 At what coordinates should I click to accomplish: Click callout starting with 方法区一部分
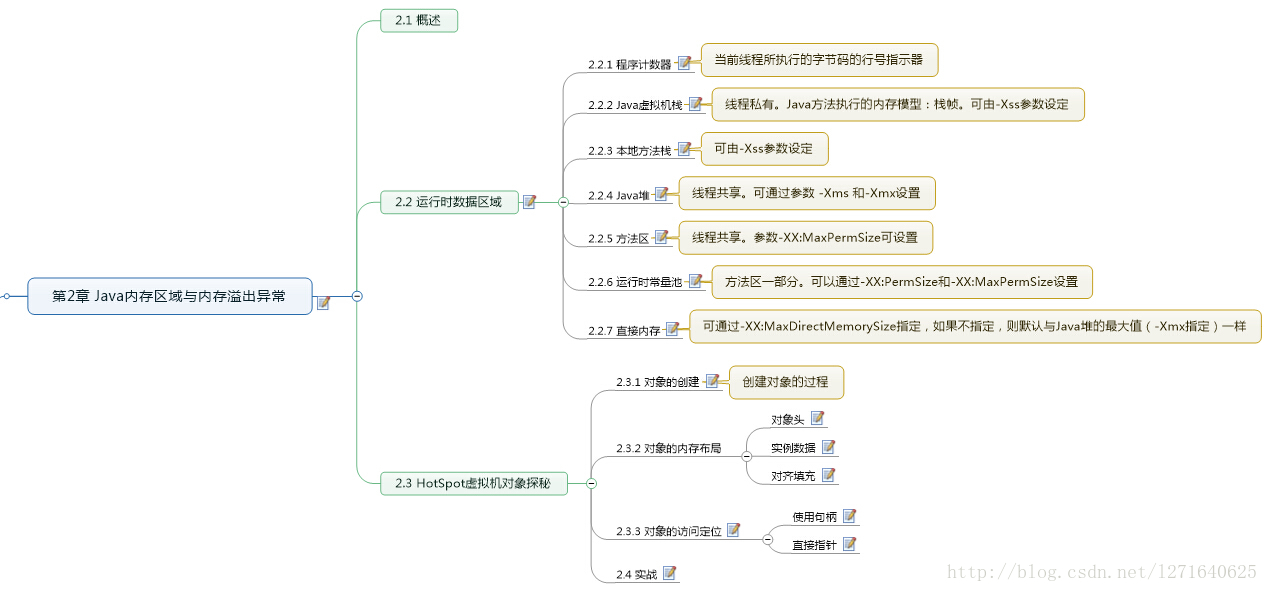(x=902, y=281)
